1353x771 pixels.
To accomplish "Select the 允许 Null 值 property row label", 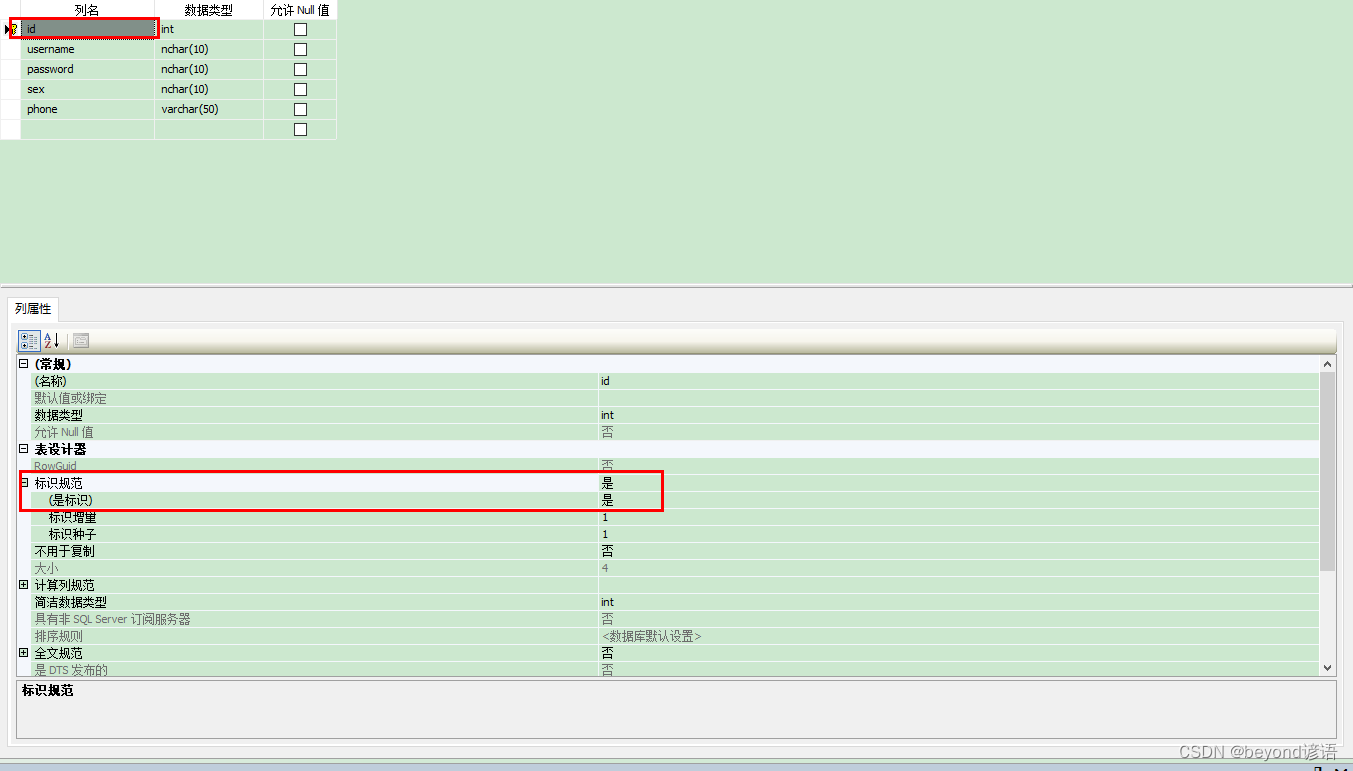I will click(x=64, y=432).
